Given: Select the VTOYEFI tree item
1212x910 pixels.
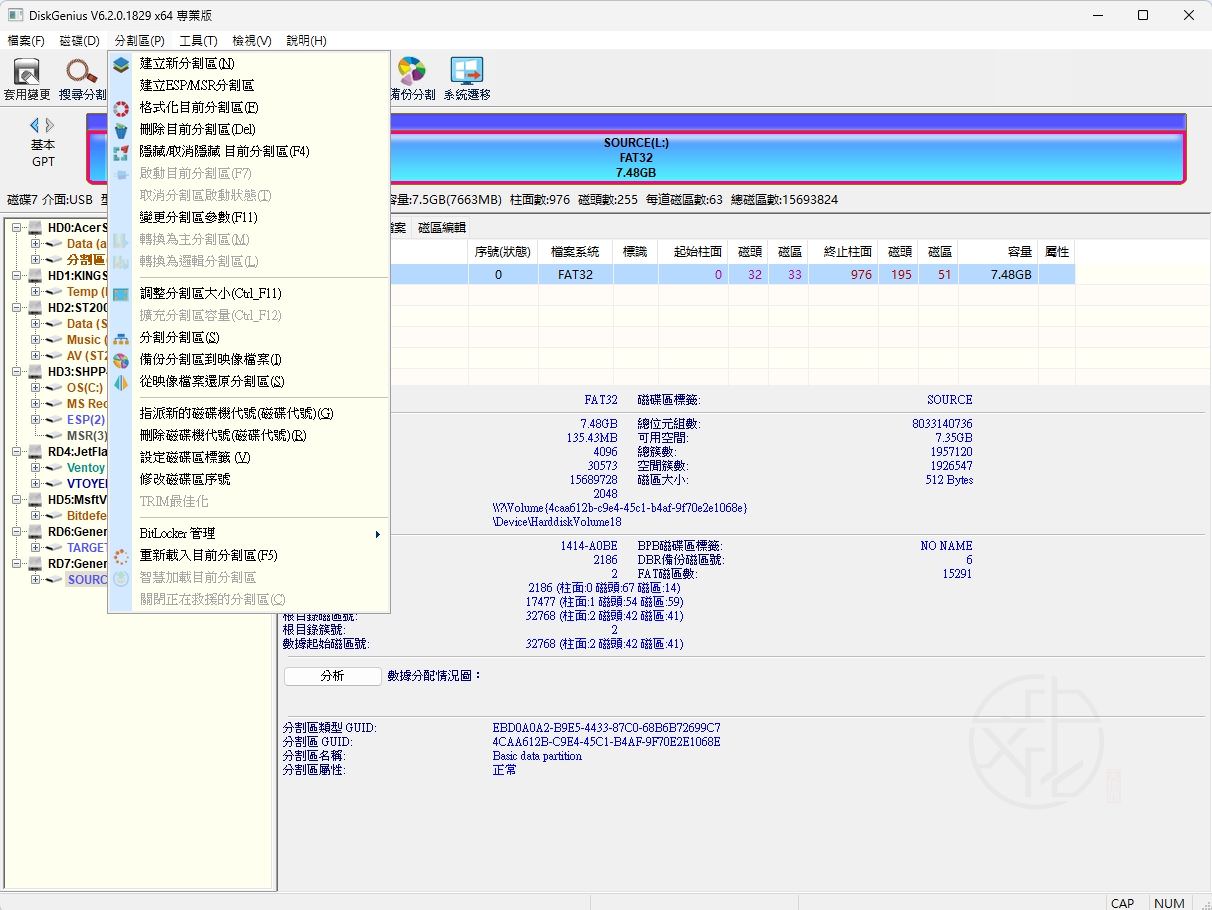Looking at the screenshot, I should (x=87, y=484).
